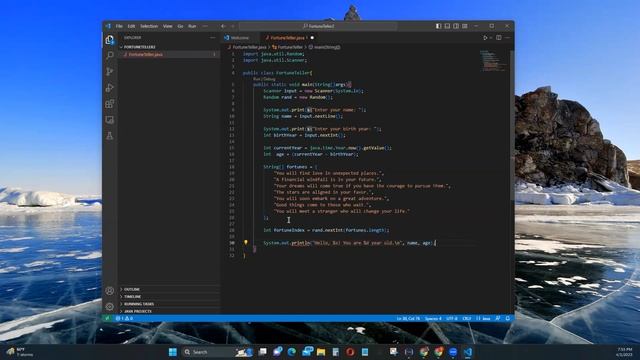Switch to the FortuneTeller.java tab
Viewport: 640px width, 360px height.
(287, 38)
